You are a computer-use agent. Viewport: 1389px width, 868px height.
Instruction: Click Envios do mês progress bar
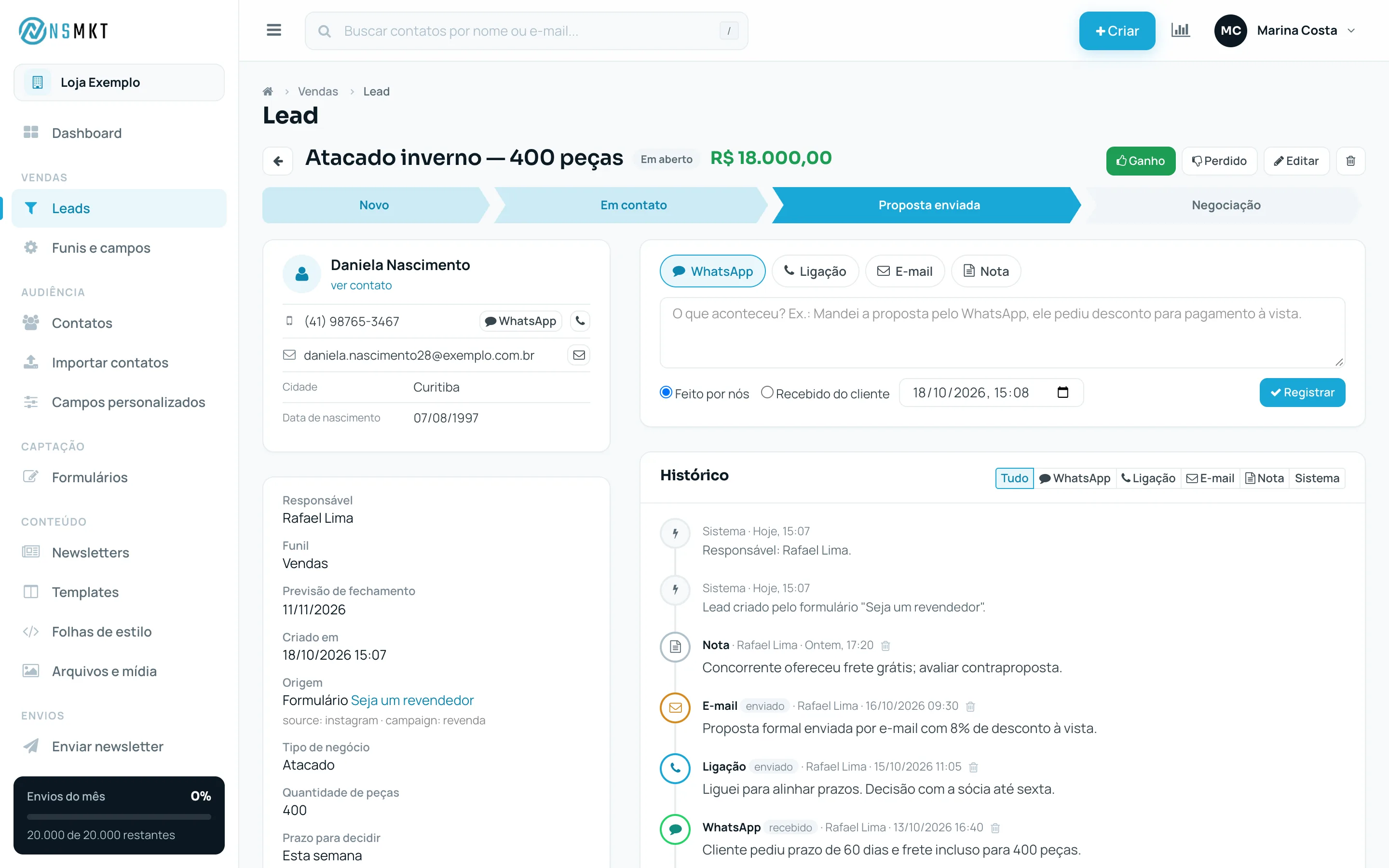point(119,816)
